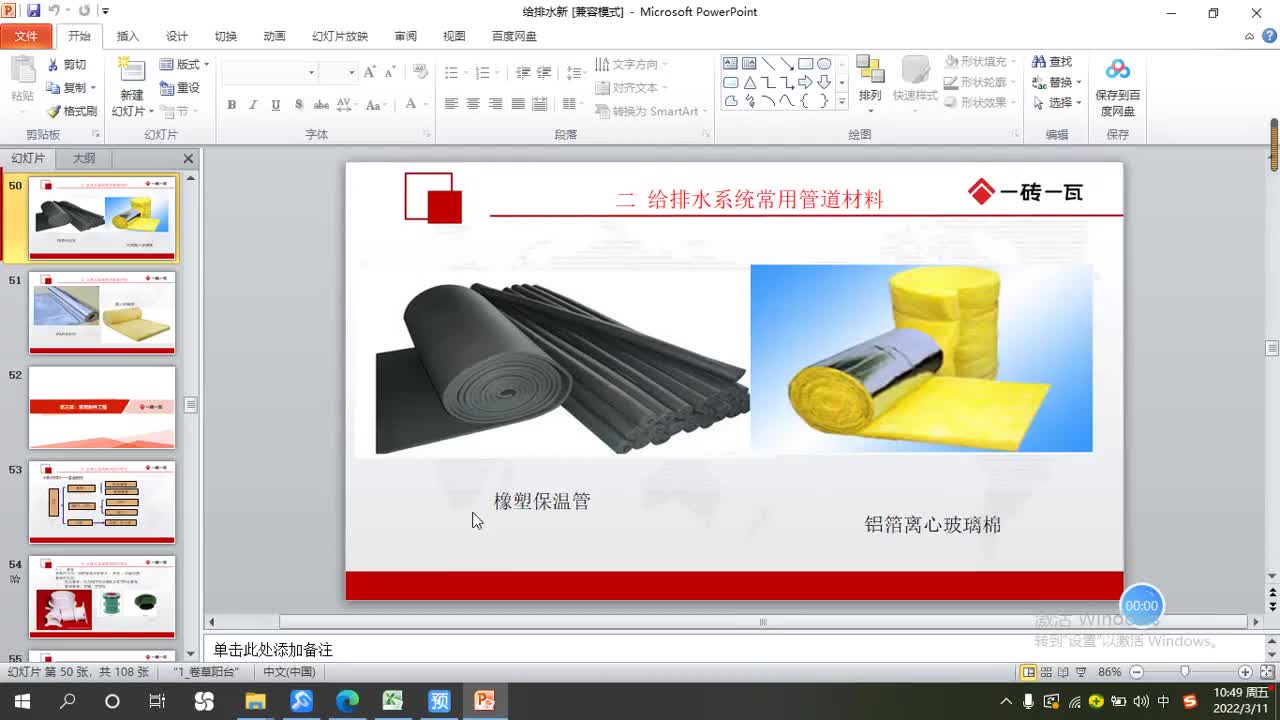Switch to the Outline (大纲) pane tab
This screenshot has height=720, width=1280.
(84, 158)
